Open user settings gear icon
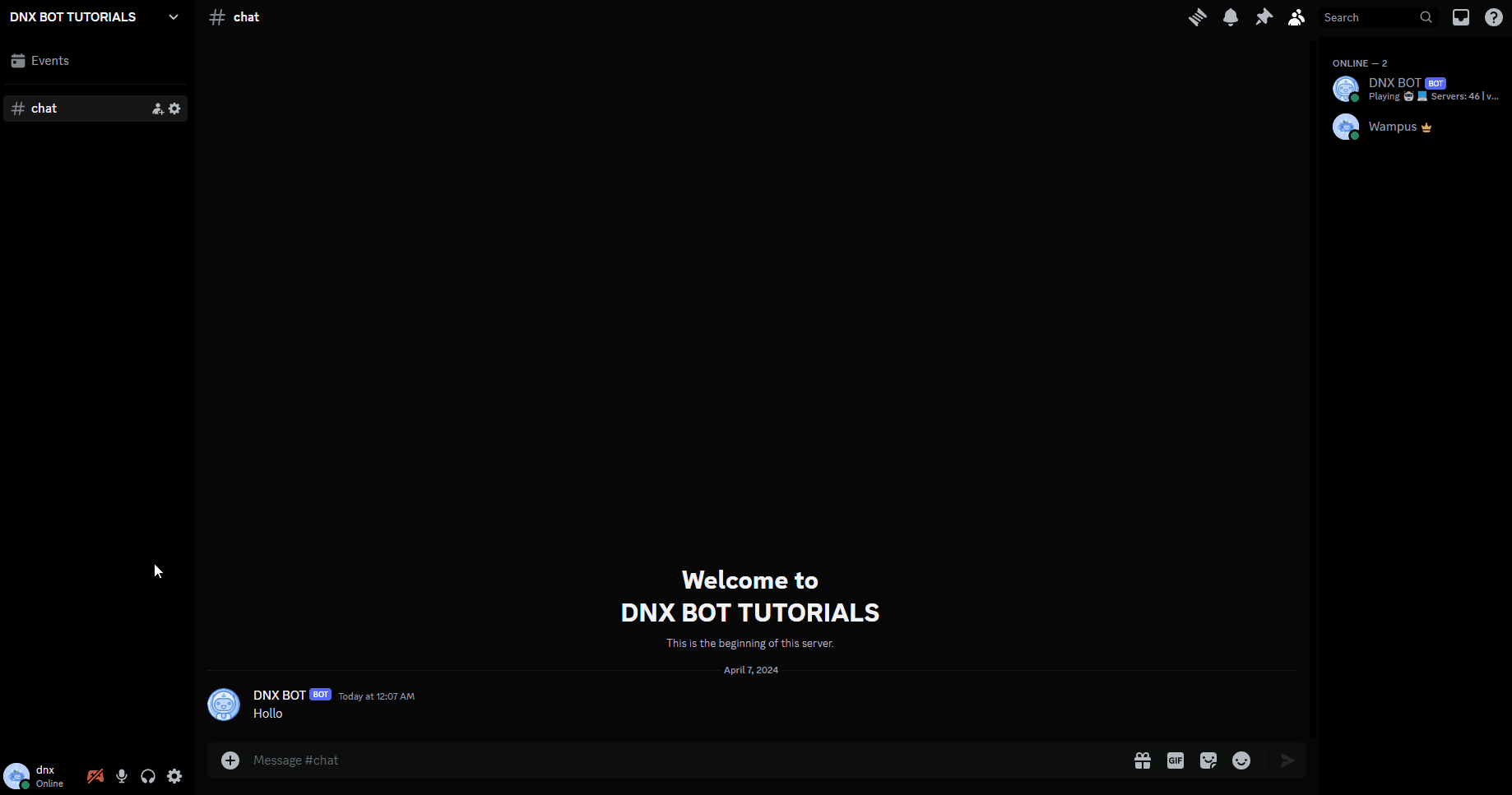The image size is (1512, 795). pyautogui.click(x=174, y=776)
